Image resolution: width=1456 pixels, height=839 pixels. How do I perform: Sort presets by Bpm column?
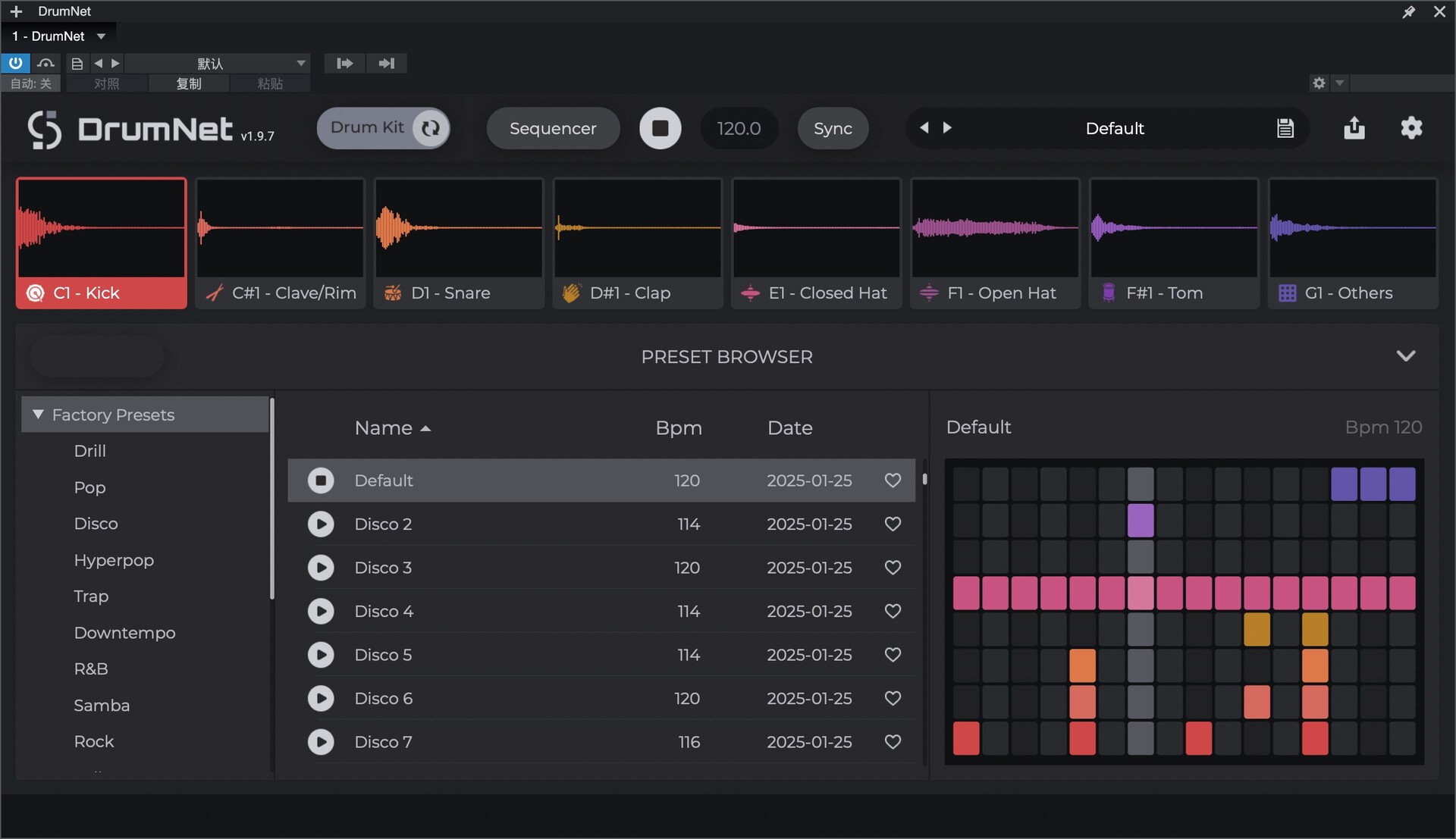(679, 428)
